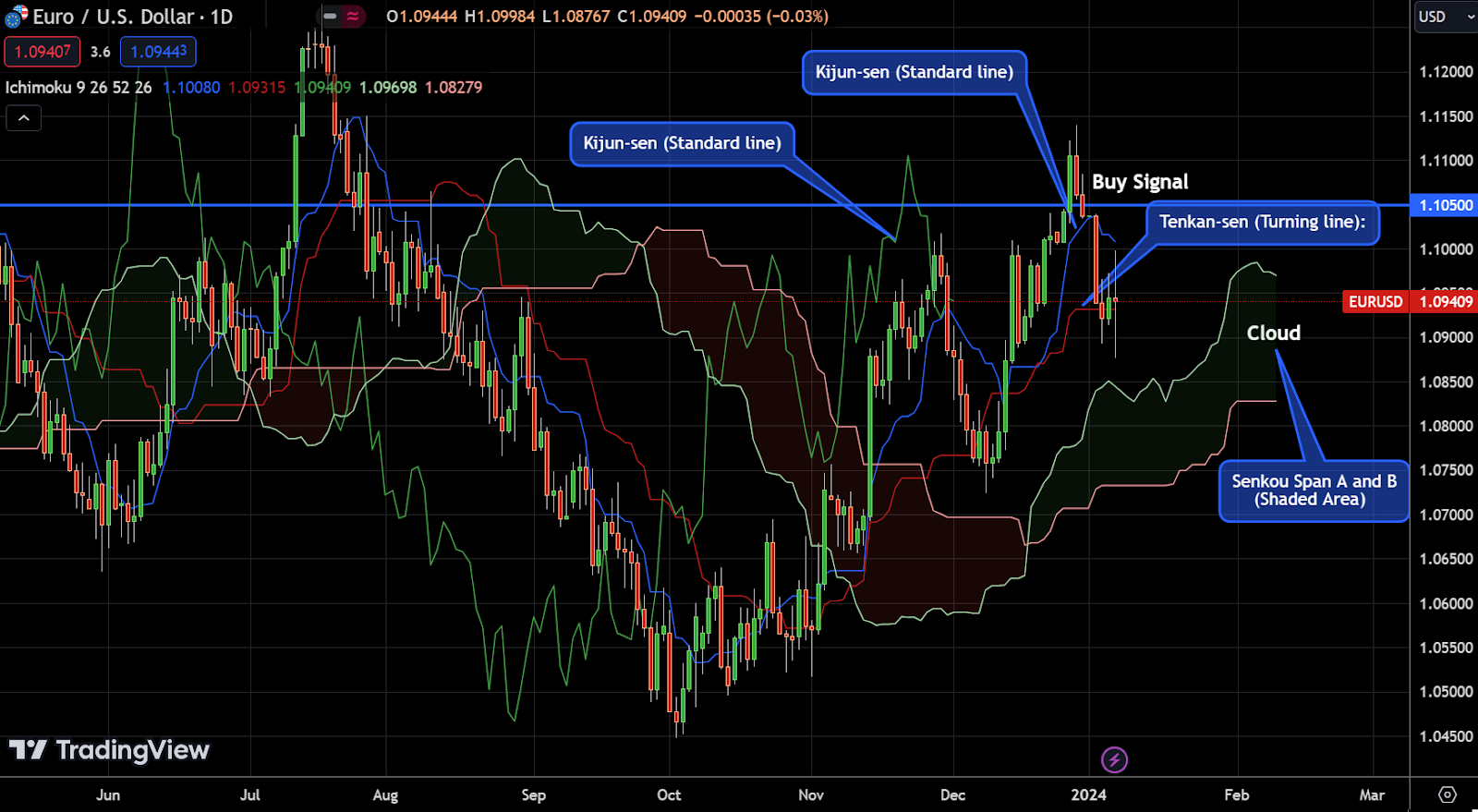Click the spread value 3.6
The image size is (1478, 812).
pyautogui.click(x=101, y=52)
